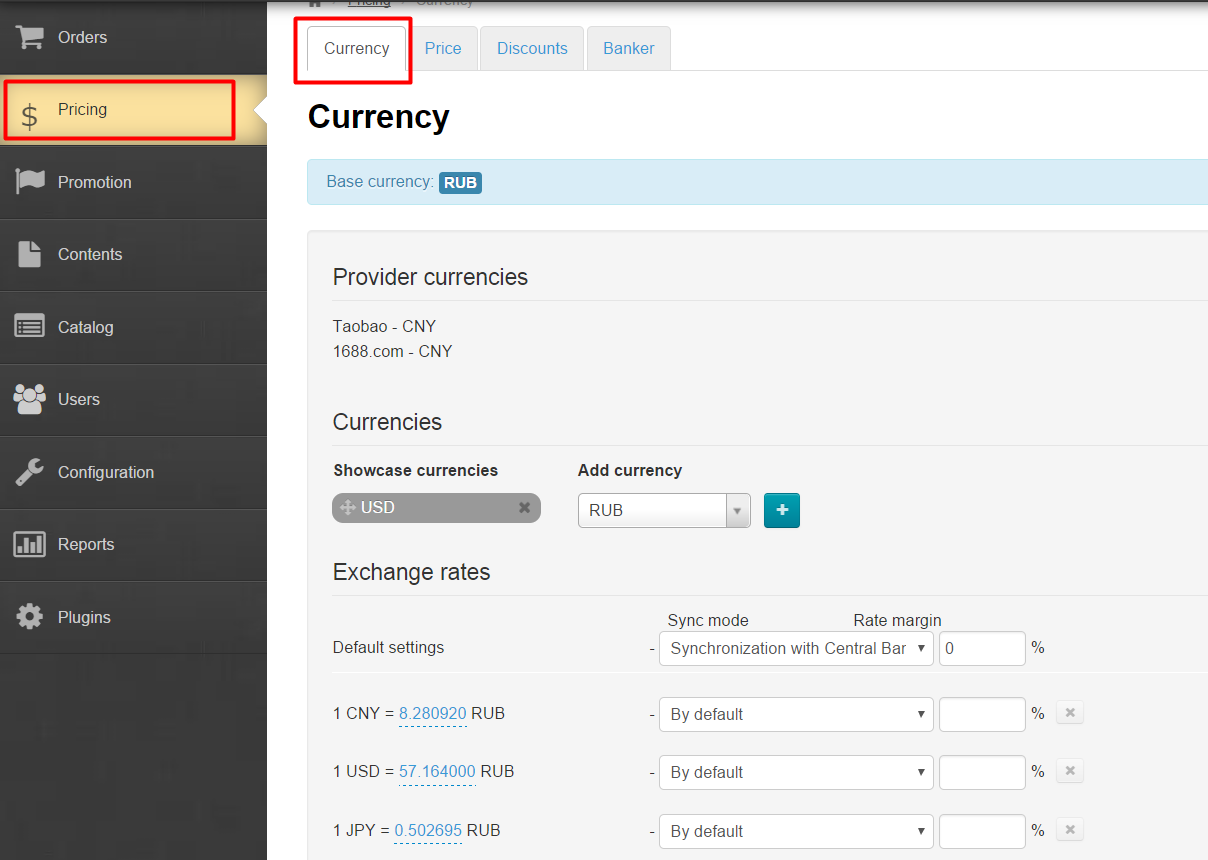This screenshot has width=1208, height=860.
Task: Click the Promotion flag icon
Action: (x=30, y=182)
